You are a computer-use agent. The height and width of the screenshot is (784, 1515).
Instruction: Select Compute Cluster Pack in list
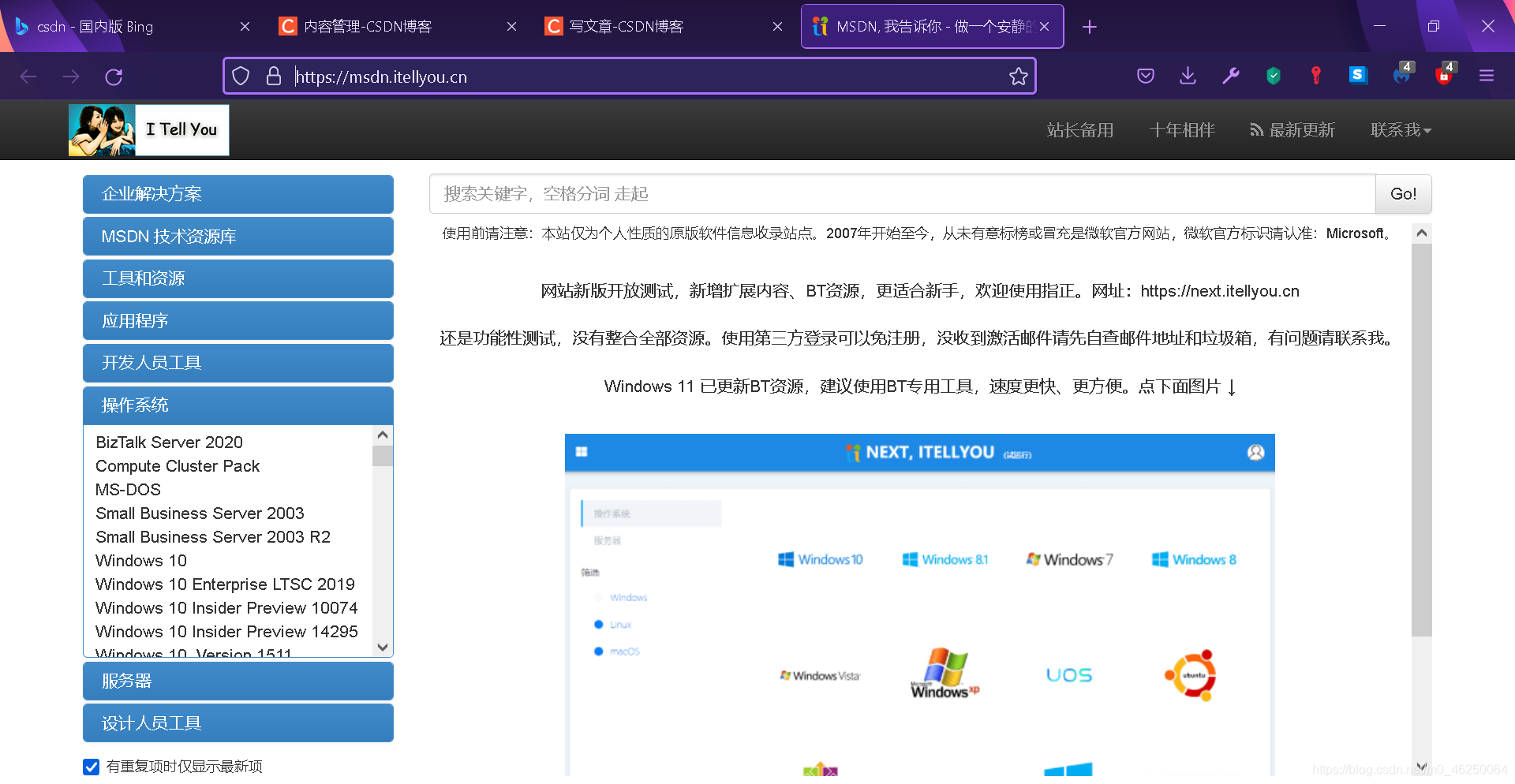click(x=178, y=466)
